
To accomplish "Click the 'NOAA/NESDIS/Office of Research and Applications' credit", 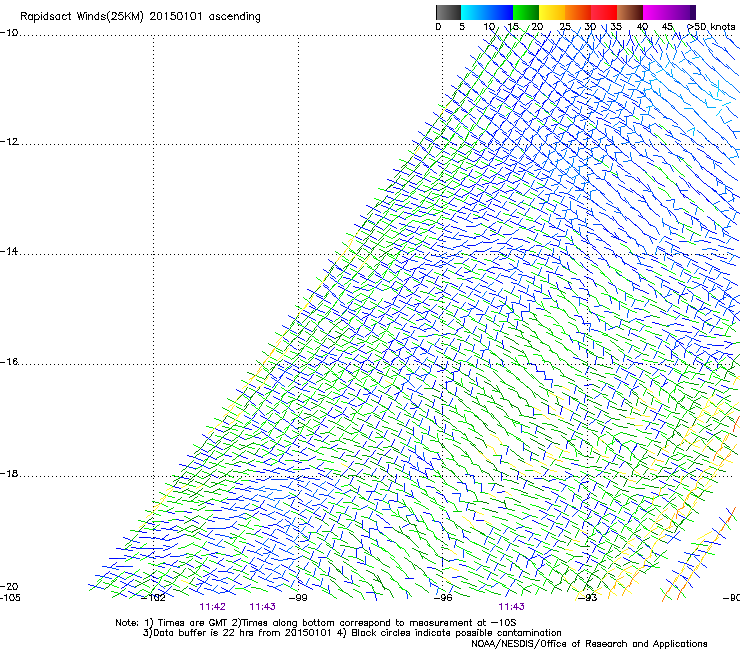I will point(589,644).
